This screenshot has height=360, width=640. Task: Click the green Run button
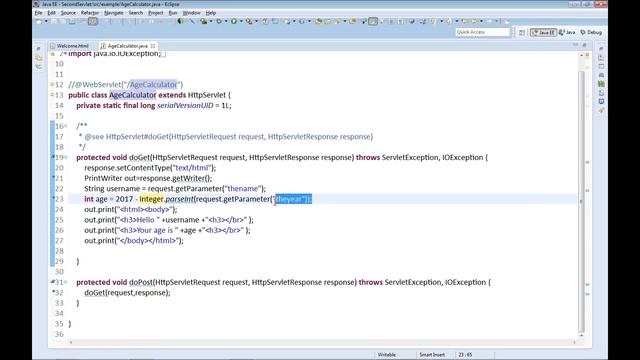point(234,21)
